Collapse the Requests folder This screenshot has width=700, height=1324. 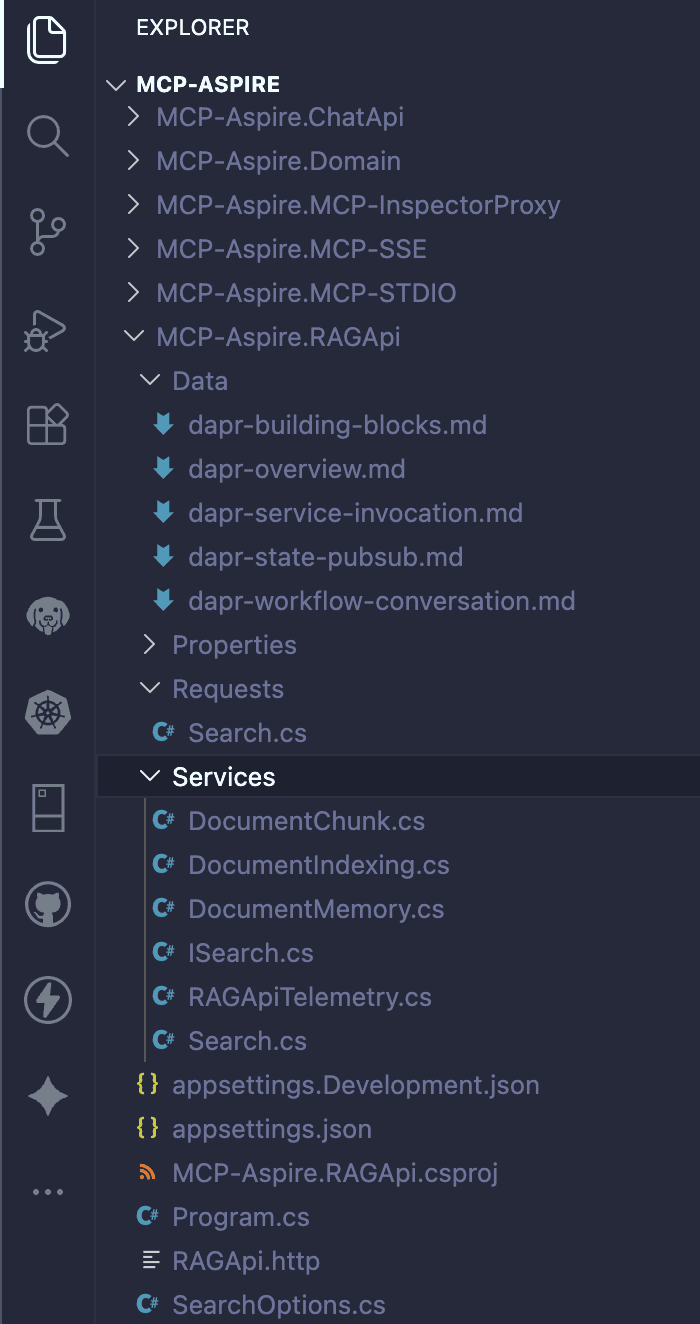[x=149, y=689]
